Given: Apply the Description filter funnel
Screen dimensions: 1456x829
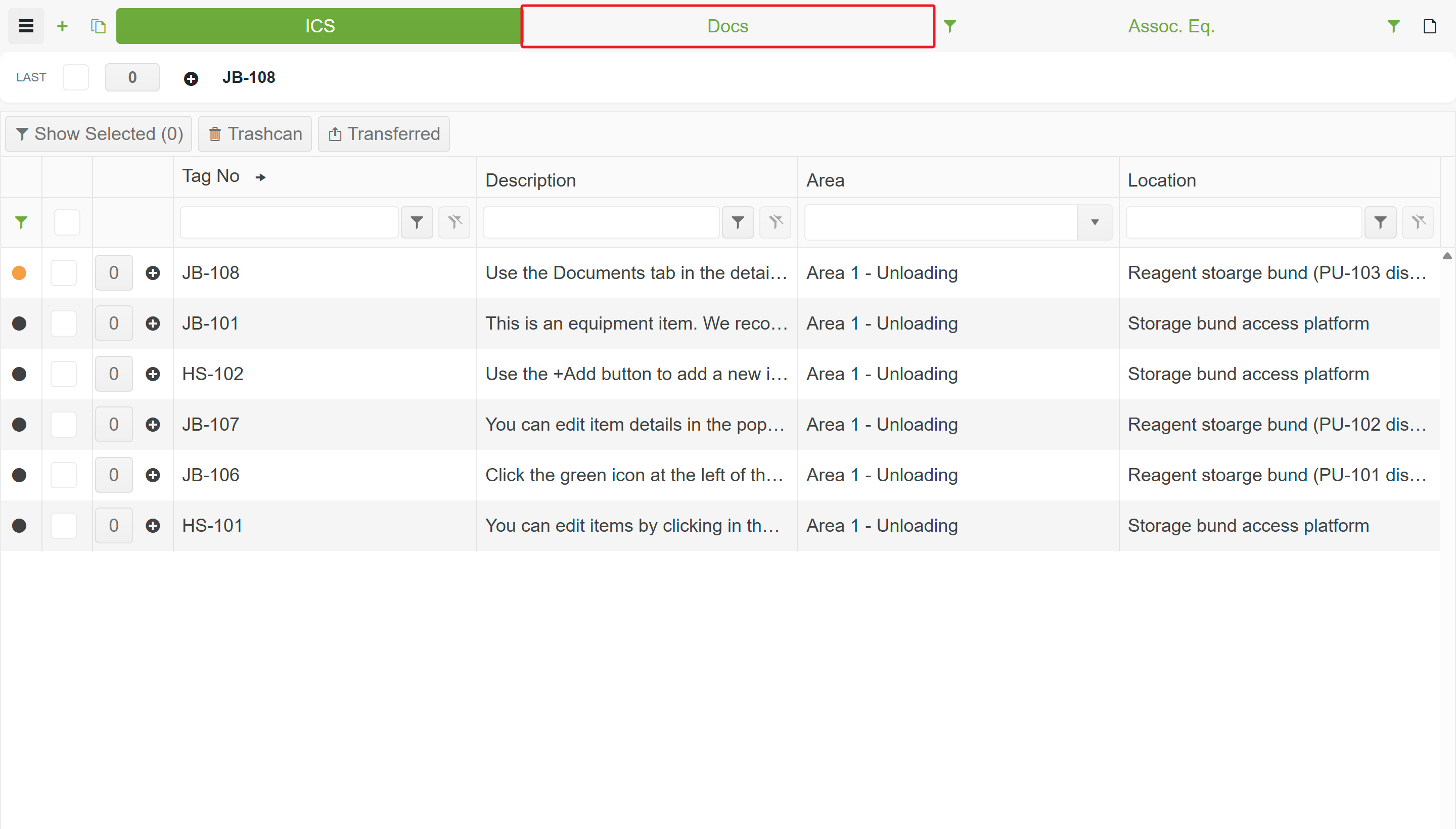Looking at the screenshot, I should pos(738,222).
